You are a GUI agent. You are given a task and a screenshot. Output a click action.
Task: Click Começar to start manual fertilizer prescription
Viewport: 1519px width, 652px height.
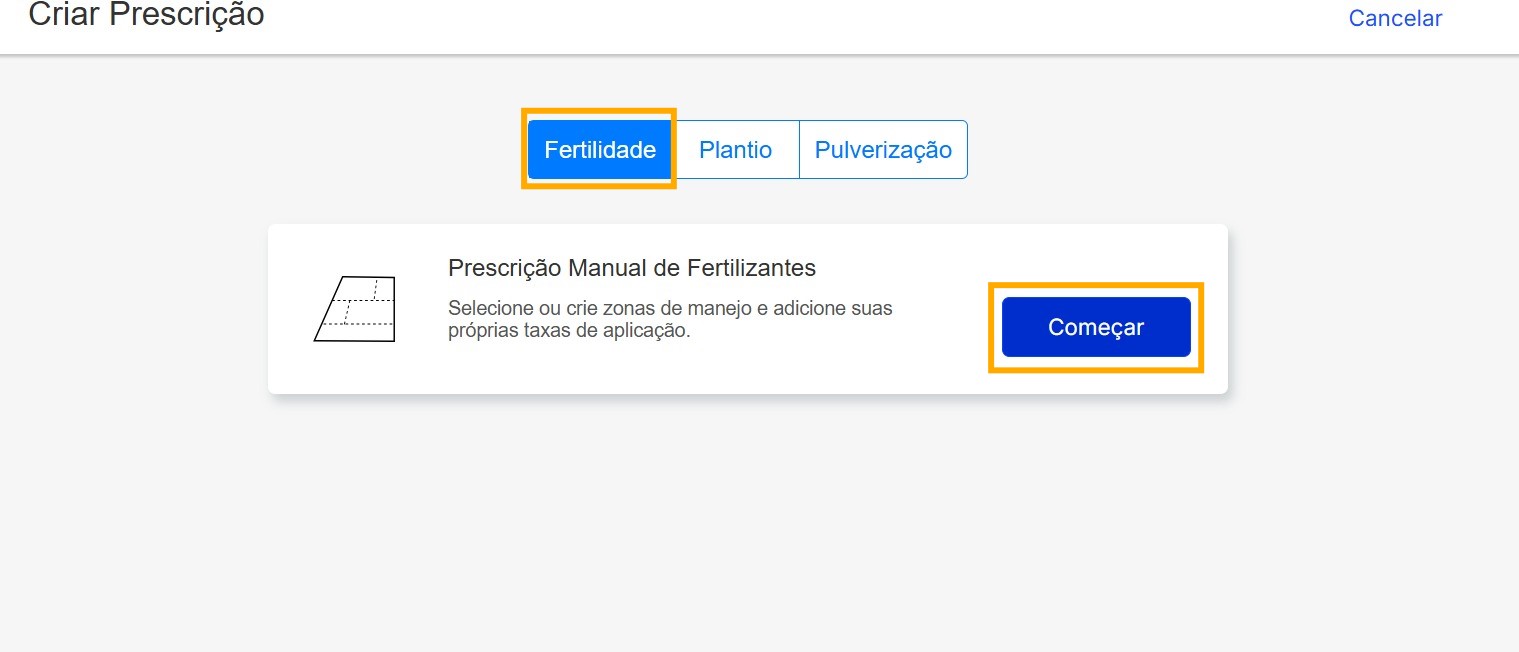click(1095, 326)
